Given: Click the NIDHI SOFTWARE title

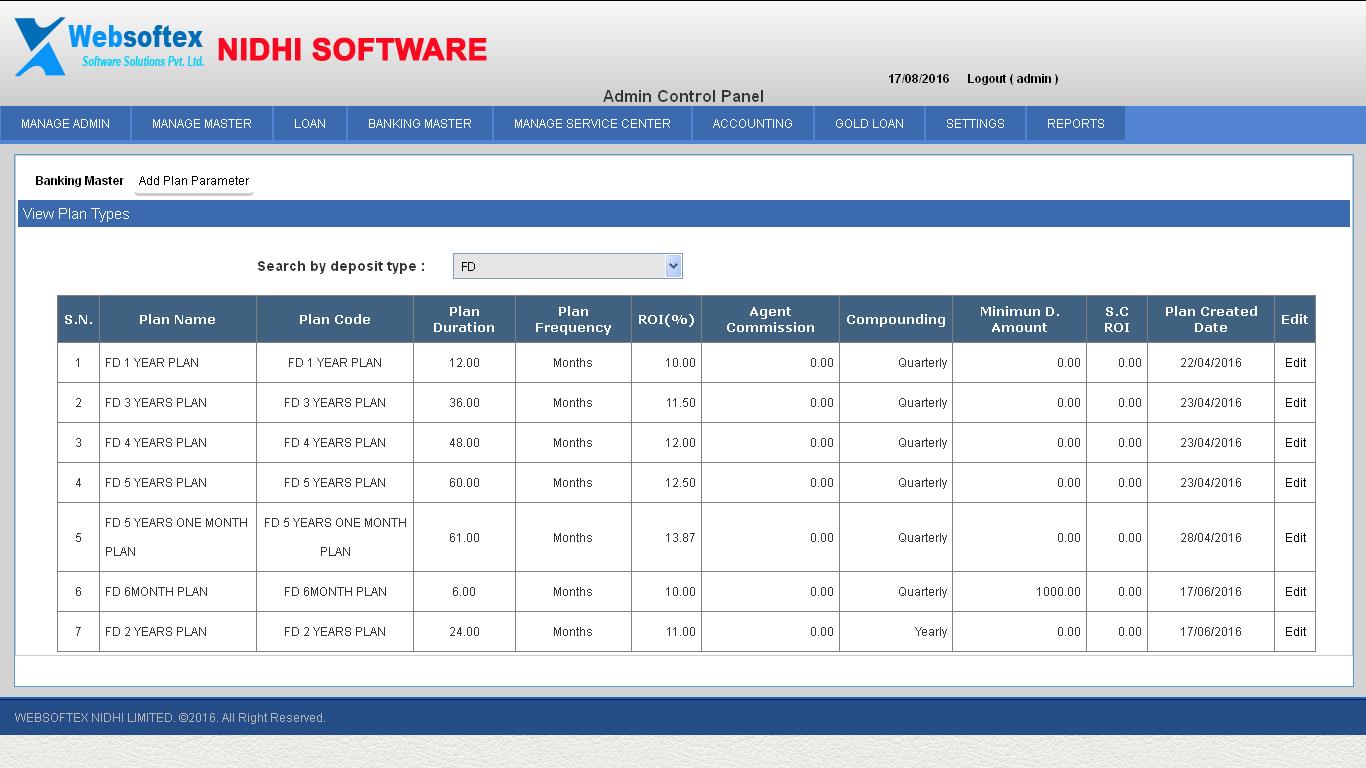Looking at the screenshot, I should 352,50.
